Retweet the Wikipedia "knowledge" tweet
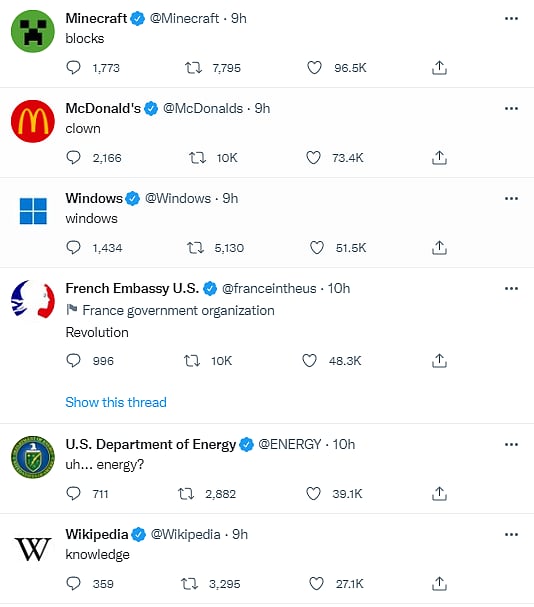This screenshot has height=607, width=534. coord(189,584)
